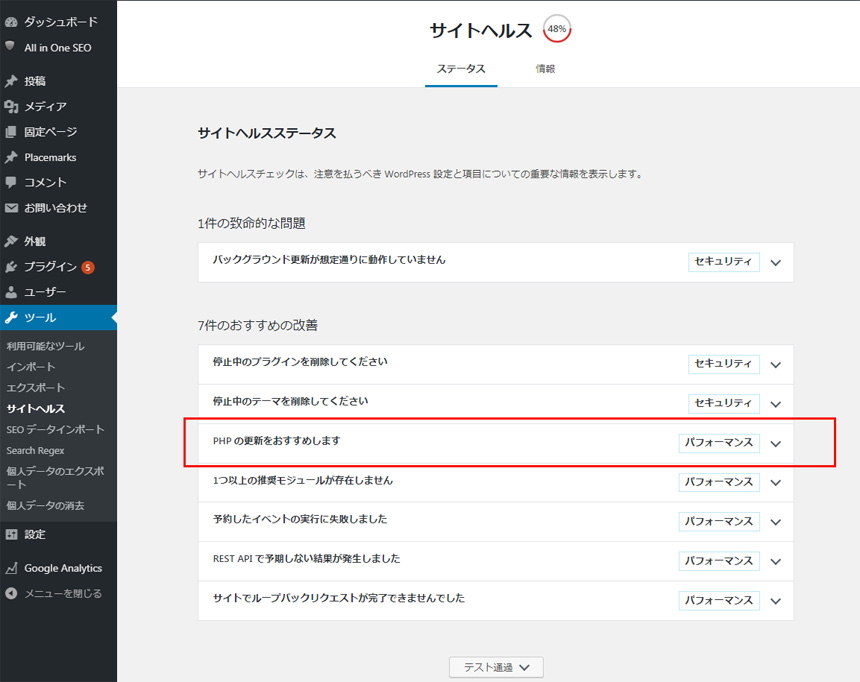The image size is (860, 682).
Task: Click 1つ以上の推奨モジュールが存在しません text
Action: click(303, 481)
